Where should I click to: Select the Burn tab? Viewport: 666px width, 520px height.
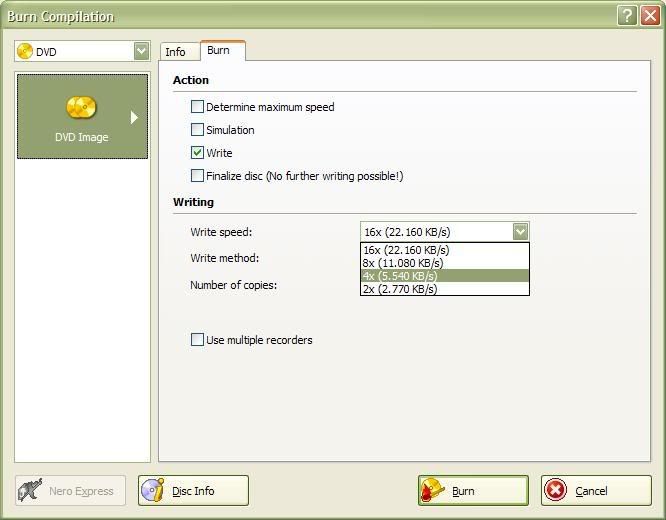[222, 51]
